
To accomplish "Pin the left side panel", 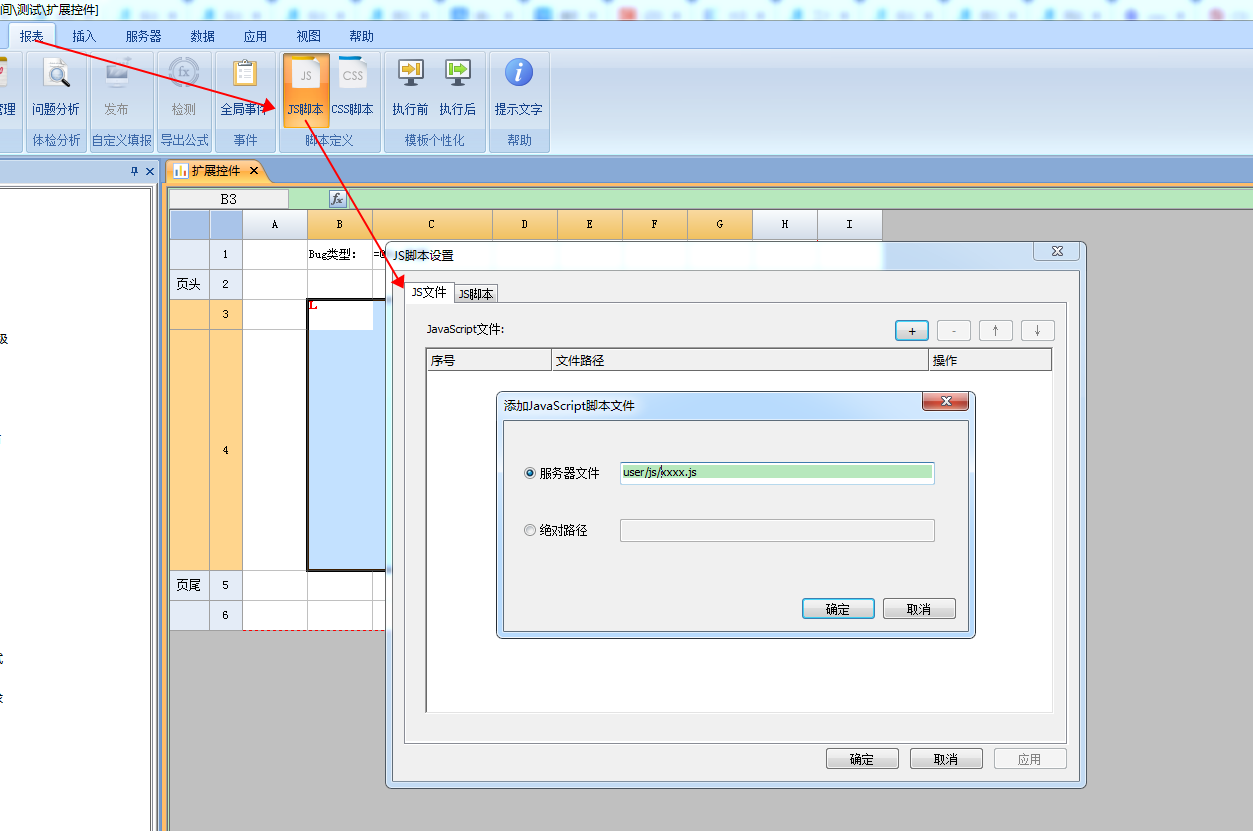I will tap(135, 171).
